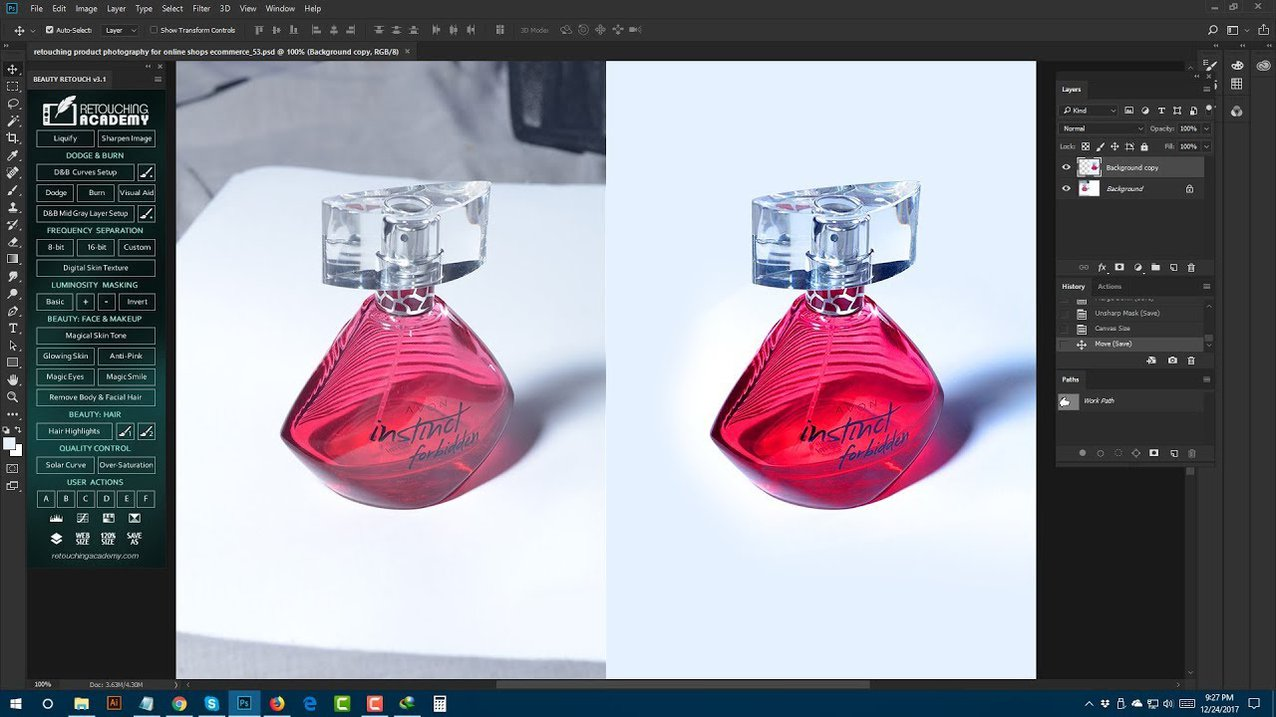Add a layer mask in Layers panel
1276x717 pixels.
1120,268
